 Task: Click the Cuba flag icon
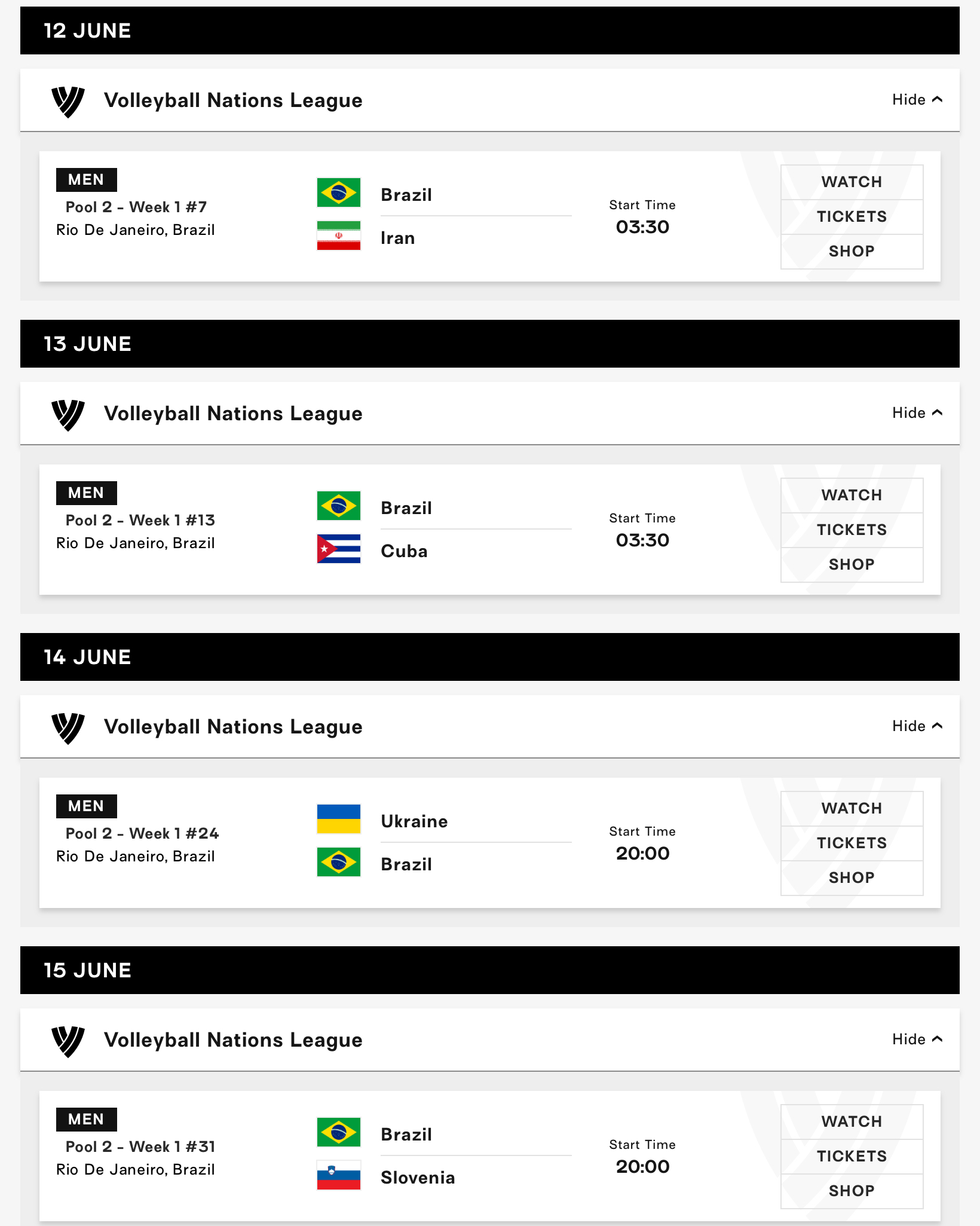[x=339, y=549]
